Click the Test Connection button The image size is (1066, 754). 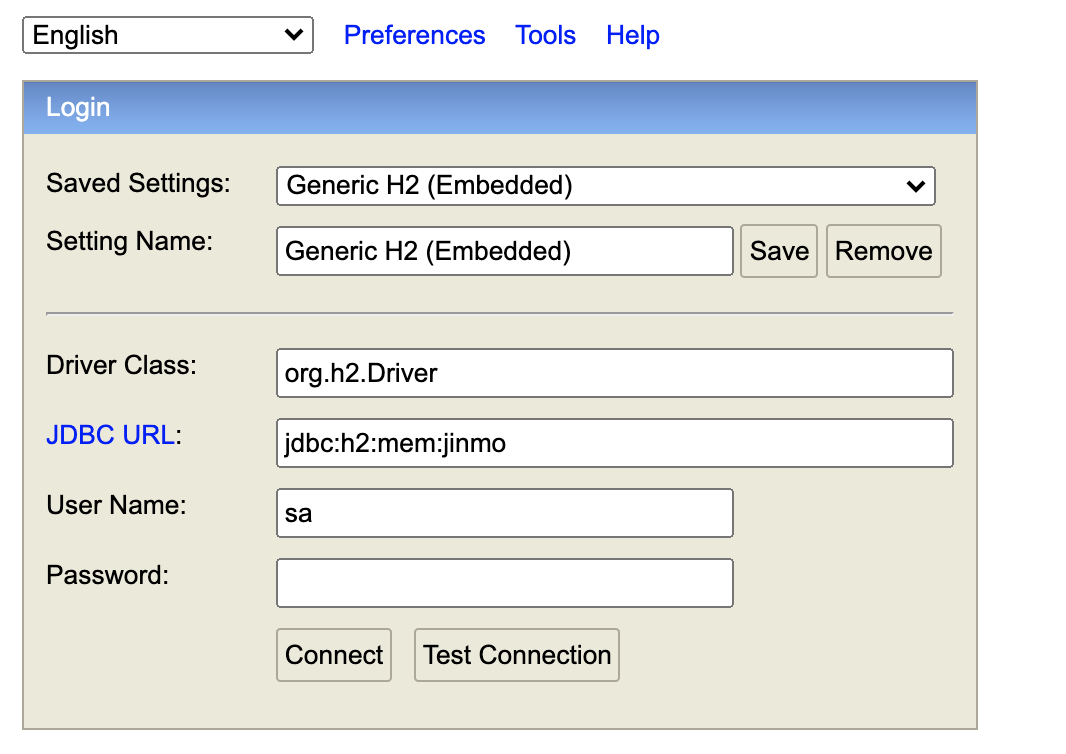(x=517, y=655)
